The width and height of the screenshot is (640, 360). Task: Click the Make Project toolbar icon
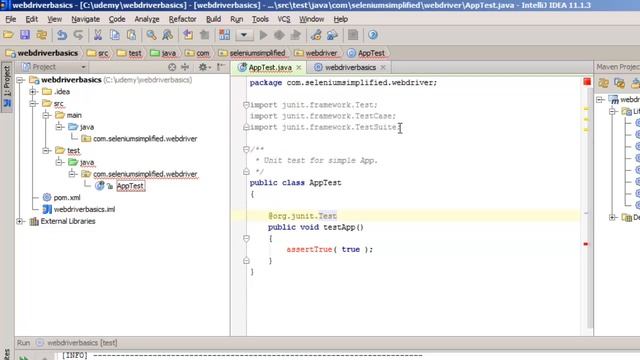224,35
